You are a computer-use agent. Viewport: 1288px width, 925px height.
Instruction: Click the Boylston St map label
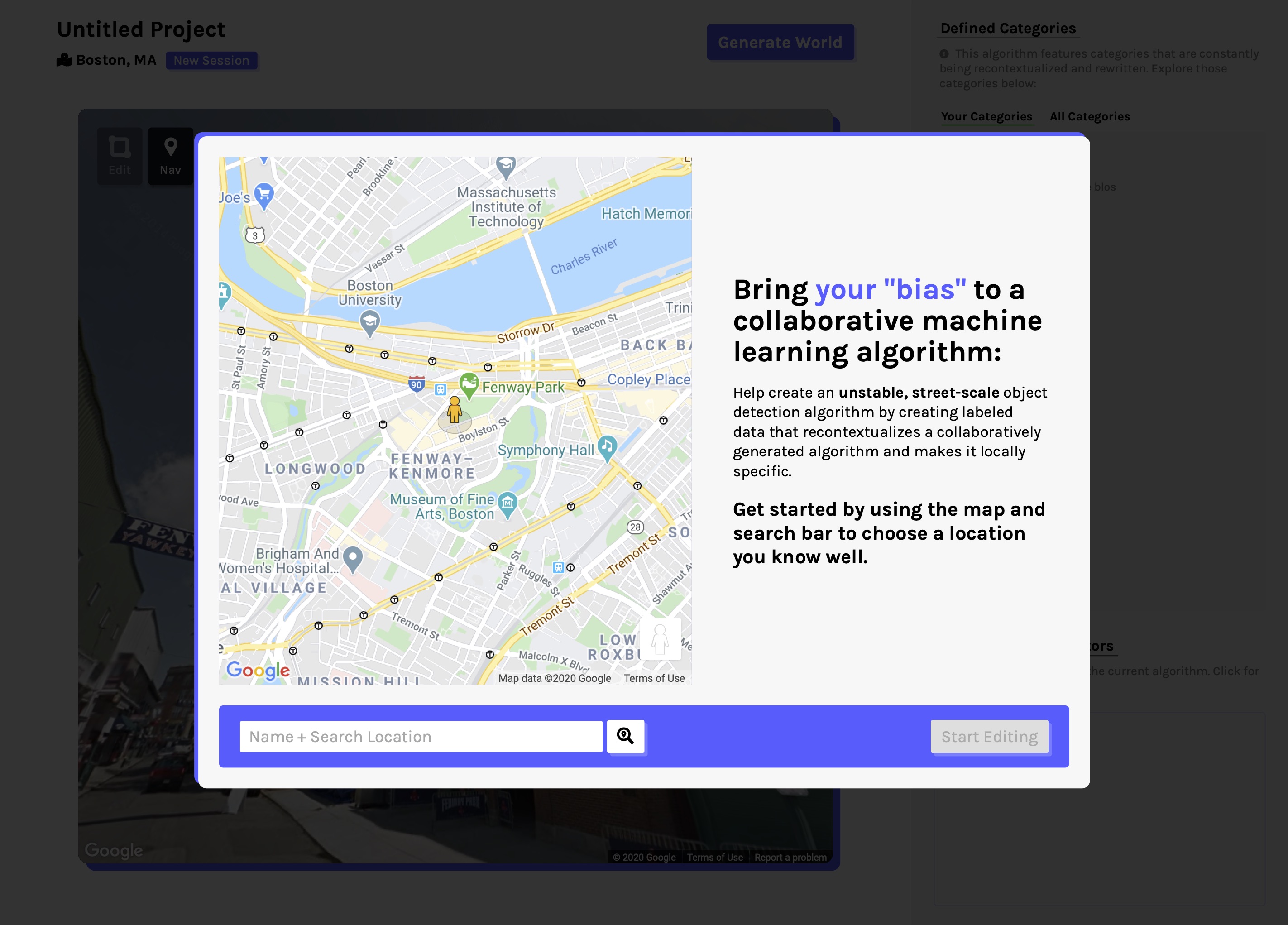[x=484, y=430]
